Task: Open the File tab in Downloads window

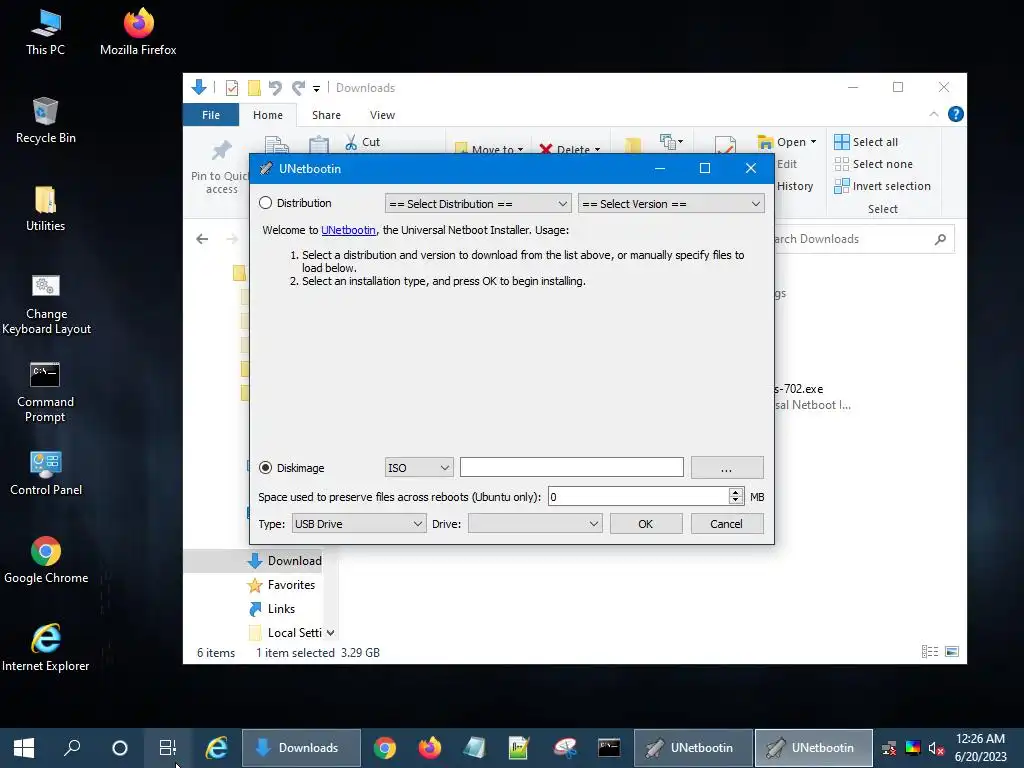Action: coord(211,115)
